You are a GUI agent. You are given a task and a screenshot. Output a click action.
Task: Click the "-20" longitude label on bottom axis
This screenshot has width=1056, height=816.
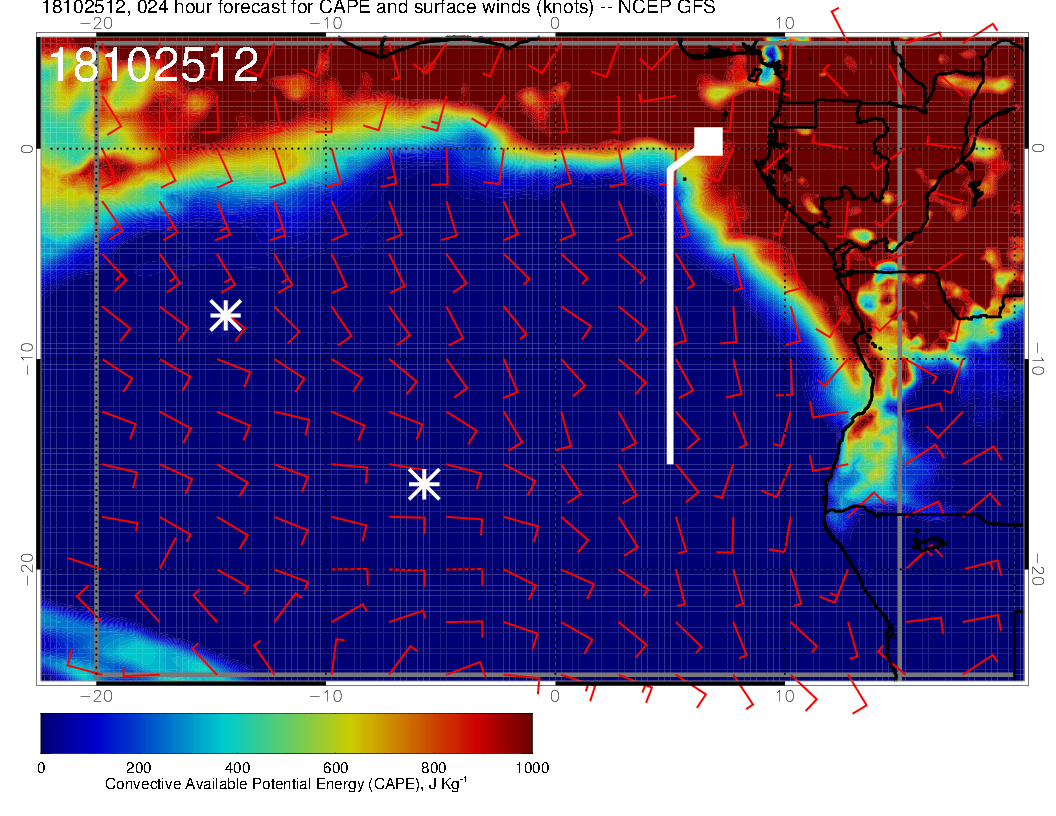96,696
